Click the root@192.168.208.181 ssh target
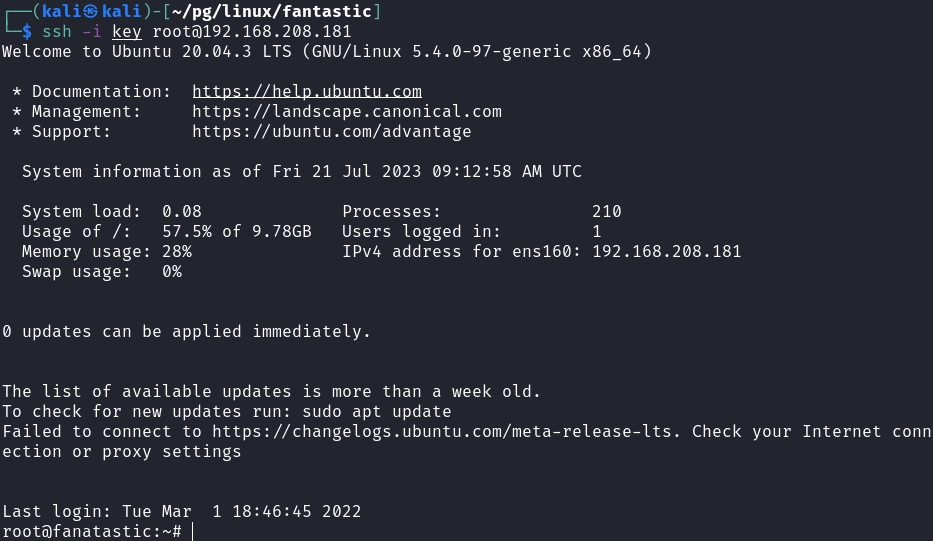 pos(251,31)
